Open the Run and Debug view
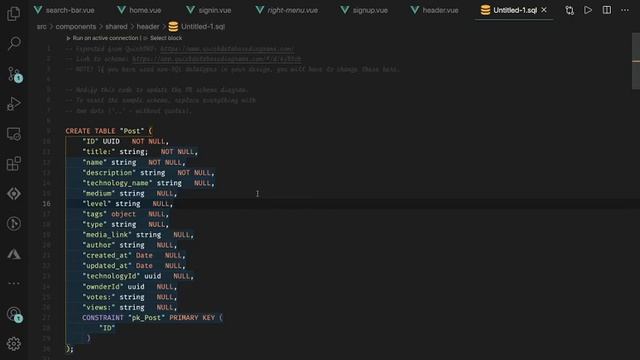Image resolution: width=640 pixels, height=360 pixels. pos(13,104)
